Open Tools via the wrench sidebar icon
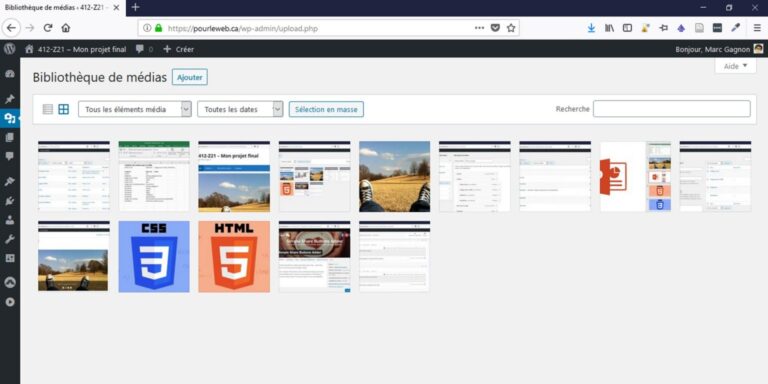The image size is (768, 384). (10, 239)
